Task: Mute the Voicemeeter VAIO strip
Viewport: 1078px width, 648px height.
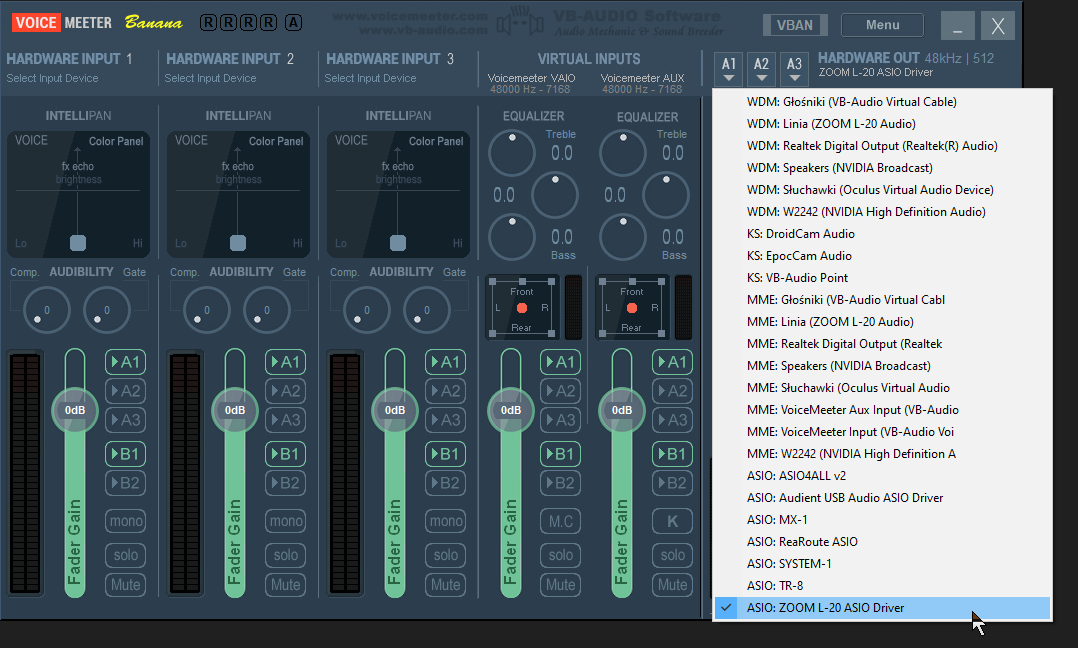Action: tap(560, 585)
